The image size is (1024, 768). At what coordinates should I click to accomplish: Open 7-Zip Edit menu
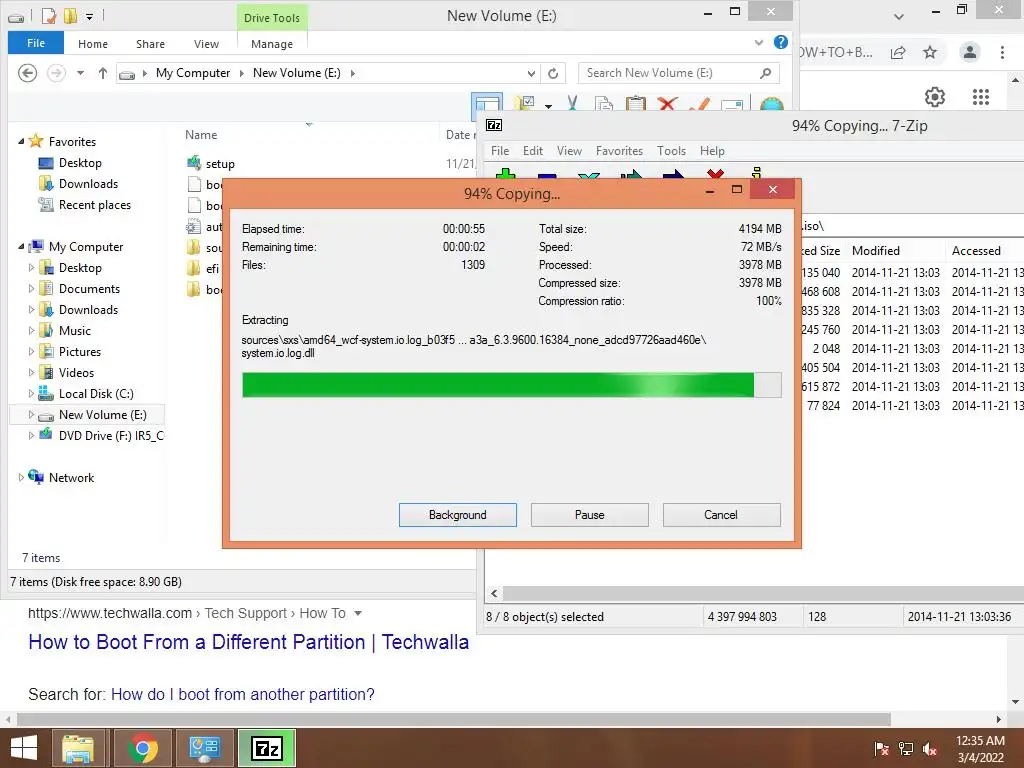pyautogui.click(x=532, y=151)
